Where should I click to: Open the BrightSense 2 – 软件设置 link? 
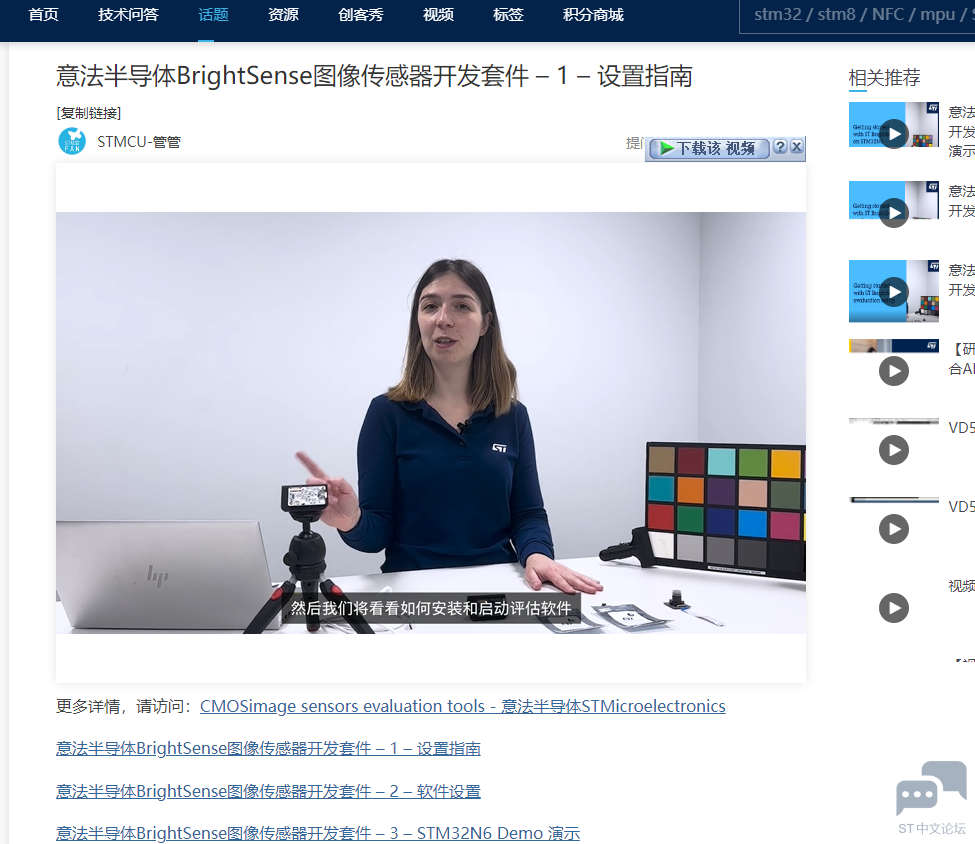[x=268, y=791]
